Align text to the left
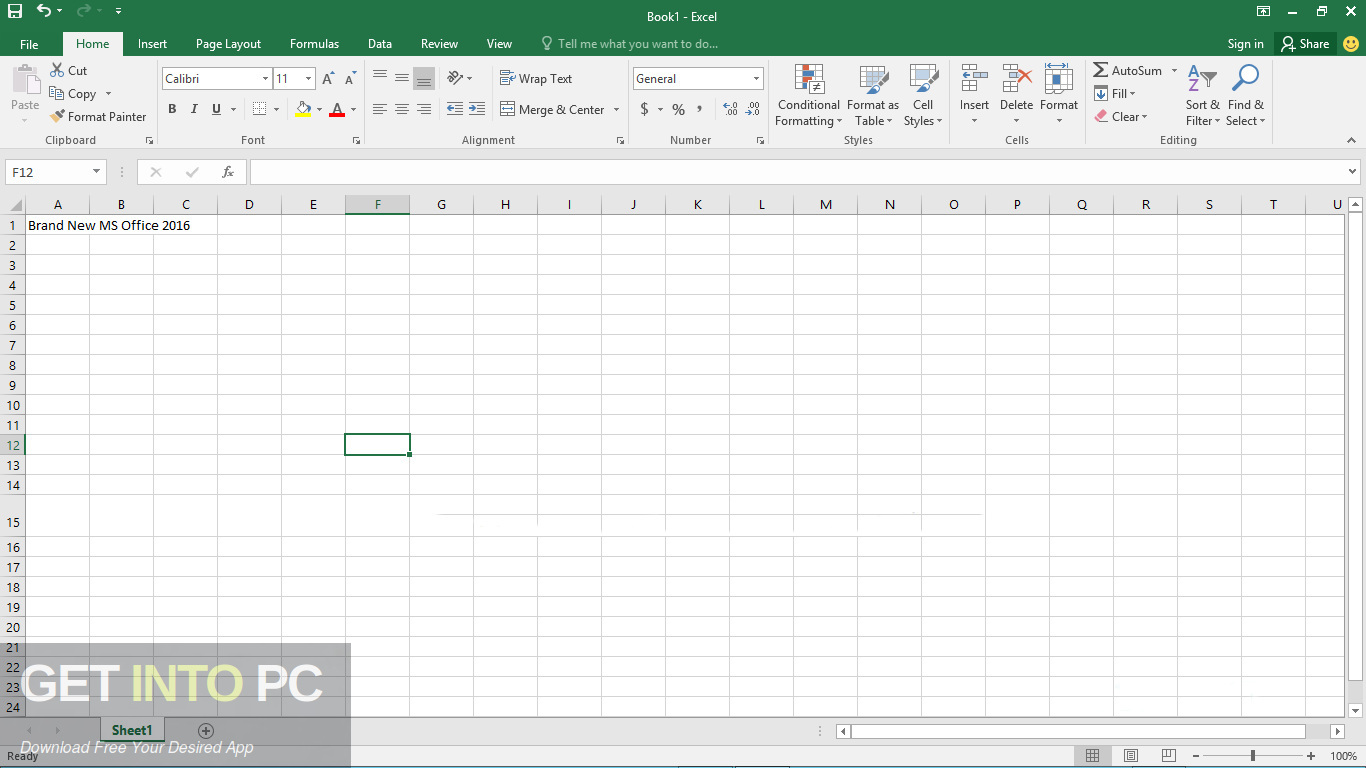Image resolution: width=1366 pixels, height=768 pixels. (380, 109)
